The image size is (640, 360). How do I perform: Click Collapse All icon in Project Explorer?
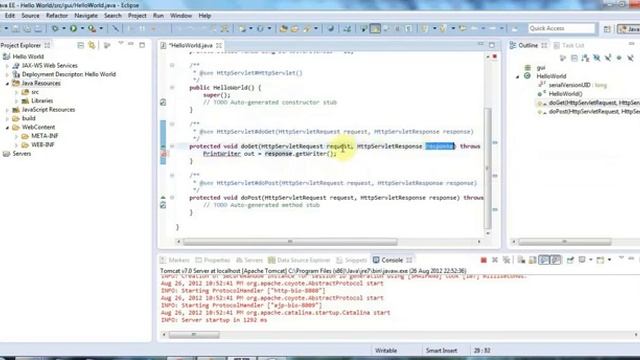click(x=80, y=45)
